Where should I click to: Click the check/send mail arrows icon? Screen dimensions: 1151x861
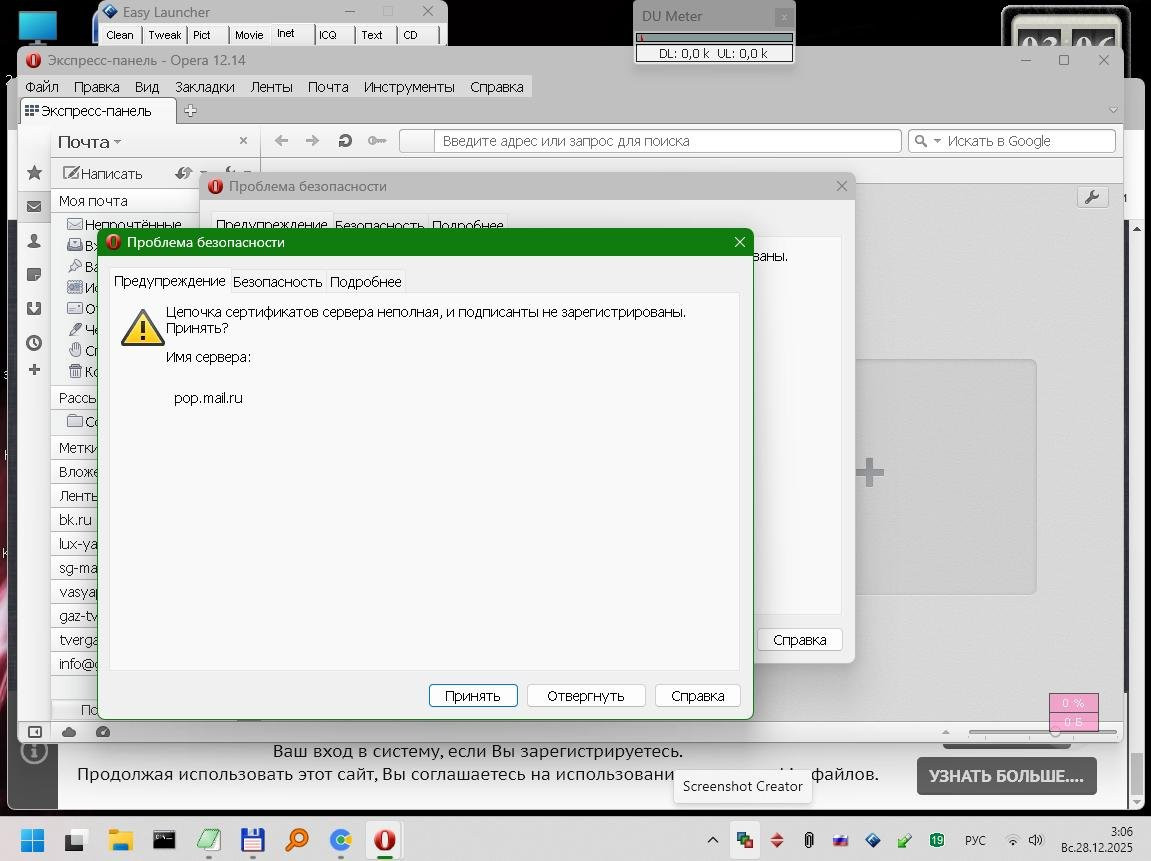[x=184, y=173]
